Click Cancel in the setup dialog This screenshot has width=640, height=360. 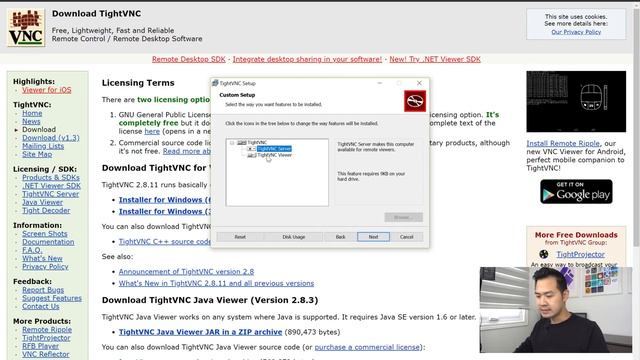click(x=407, y=237)
